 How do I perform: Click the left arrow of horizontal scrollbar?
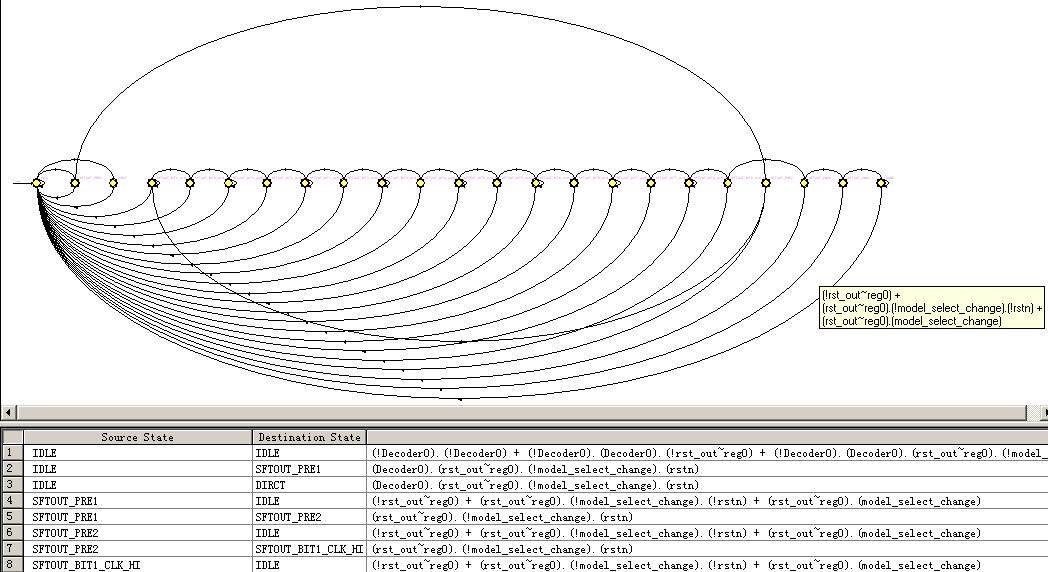pyautogui.click(x=8, y=412)
